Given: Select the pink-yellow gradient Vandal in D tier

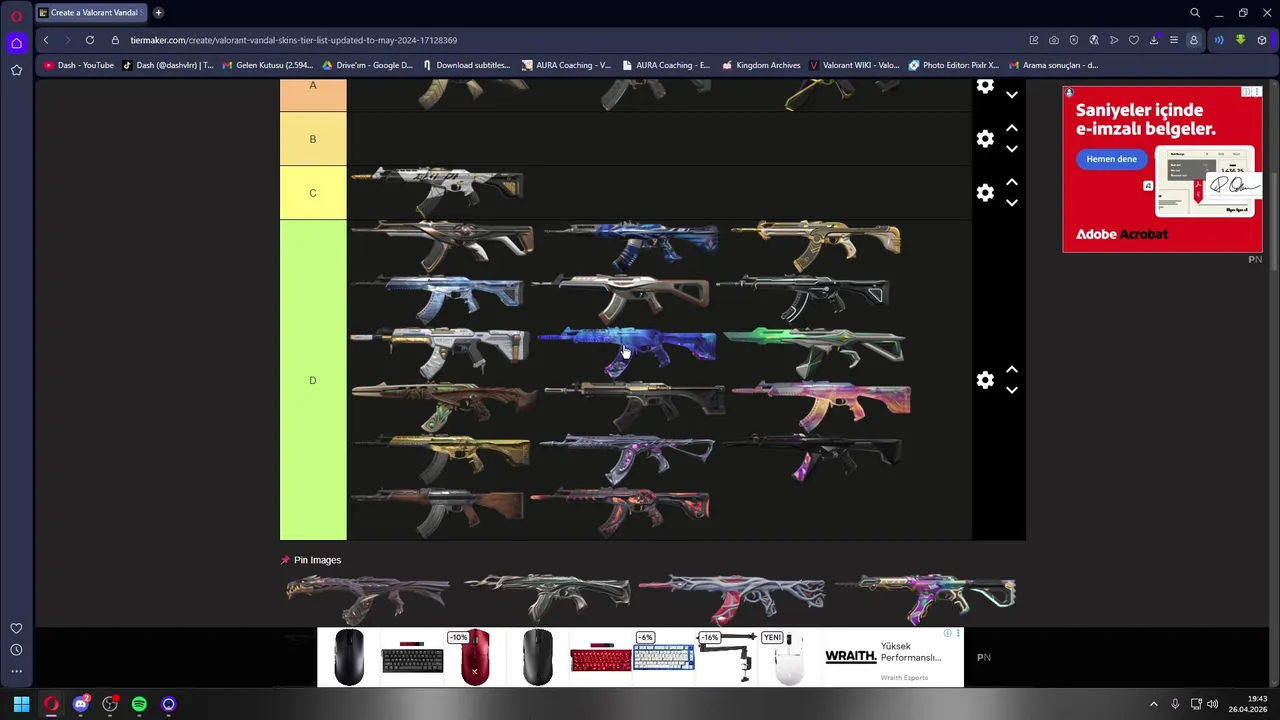Looking at the screenshot, I should [821, 405].
